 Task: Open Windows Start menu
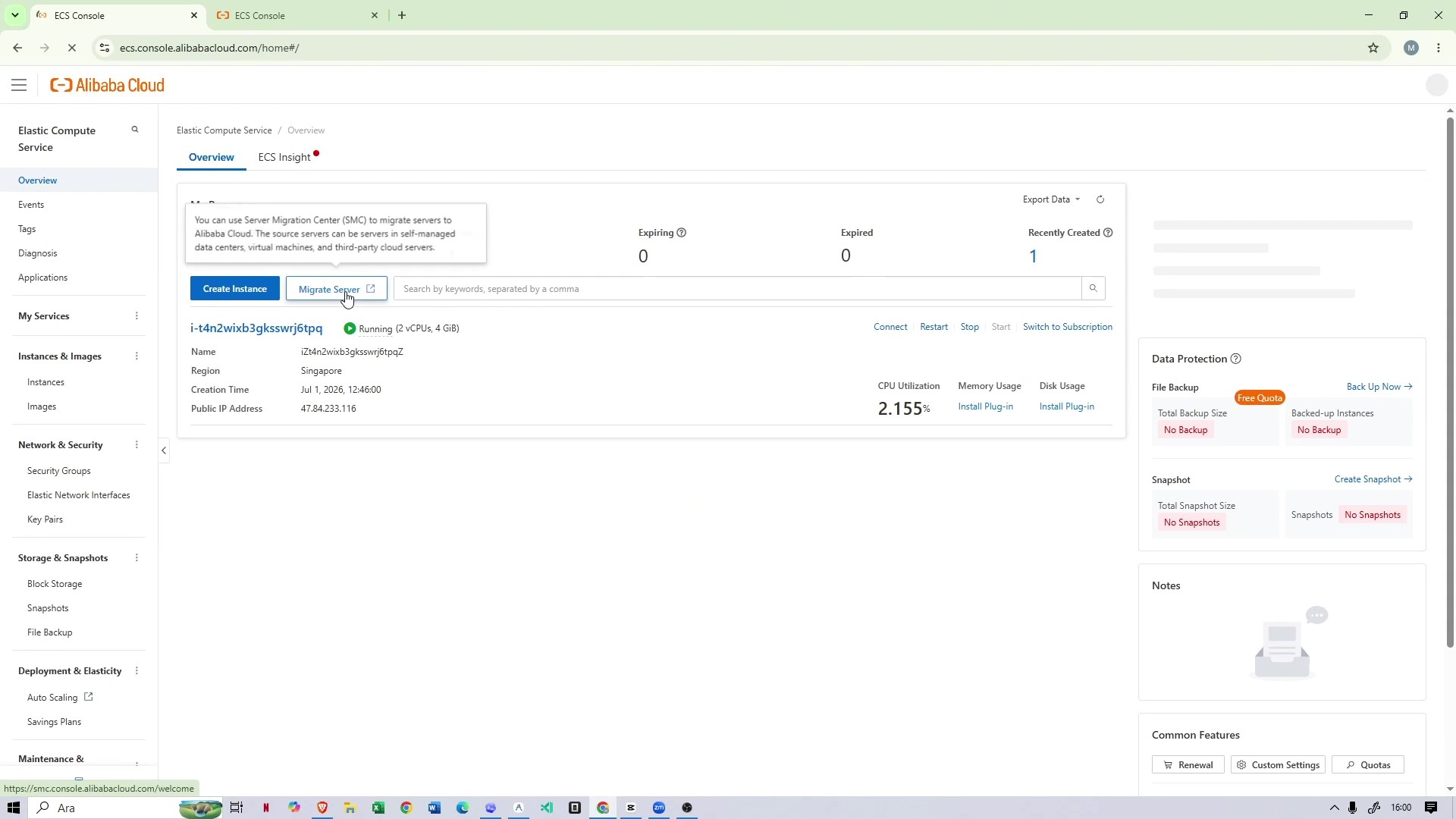(x=13, y=808)
